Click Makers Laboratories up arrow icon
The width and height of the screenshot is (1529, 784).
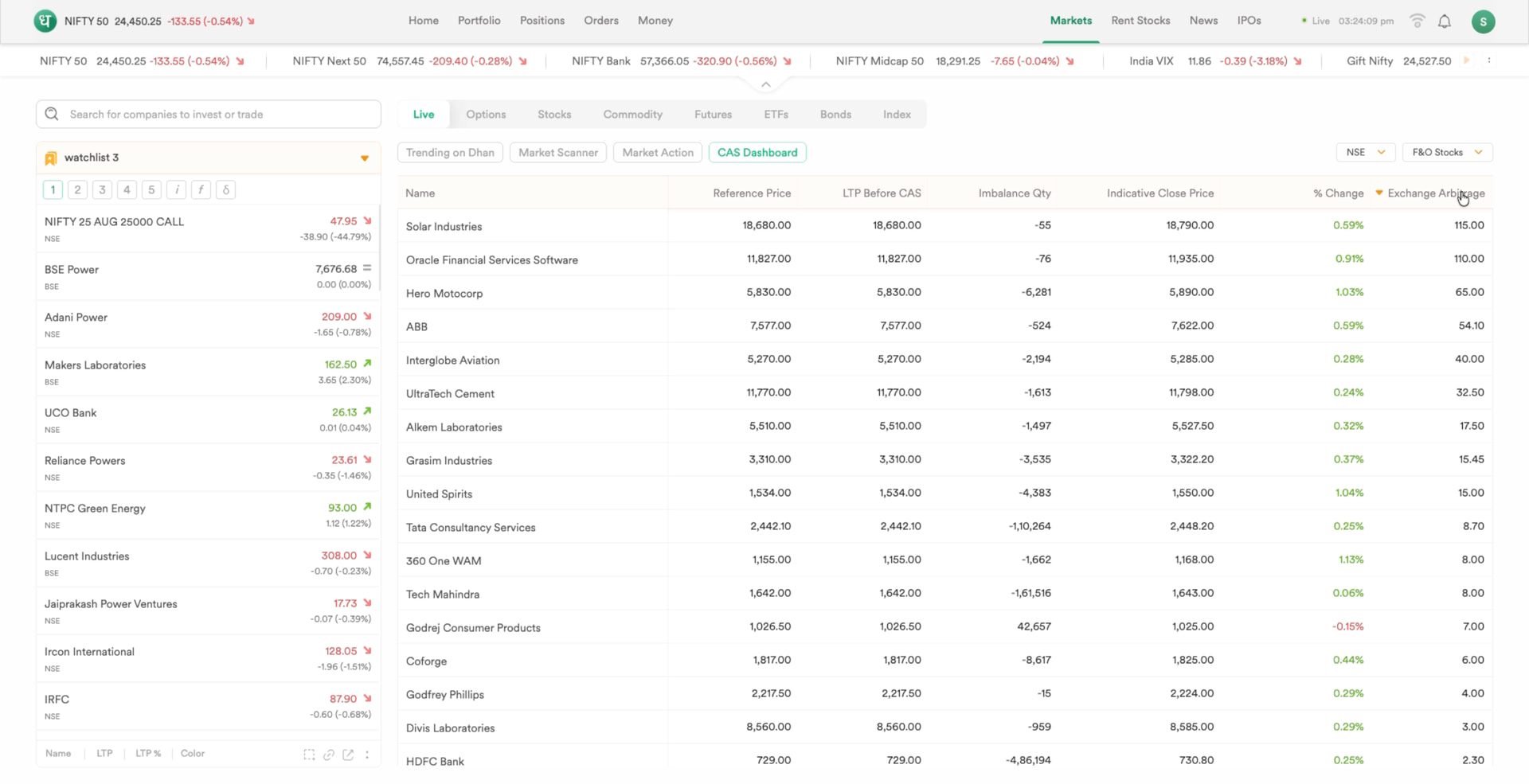tap(367, 364)
